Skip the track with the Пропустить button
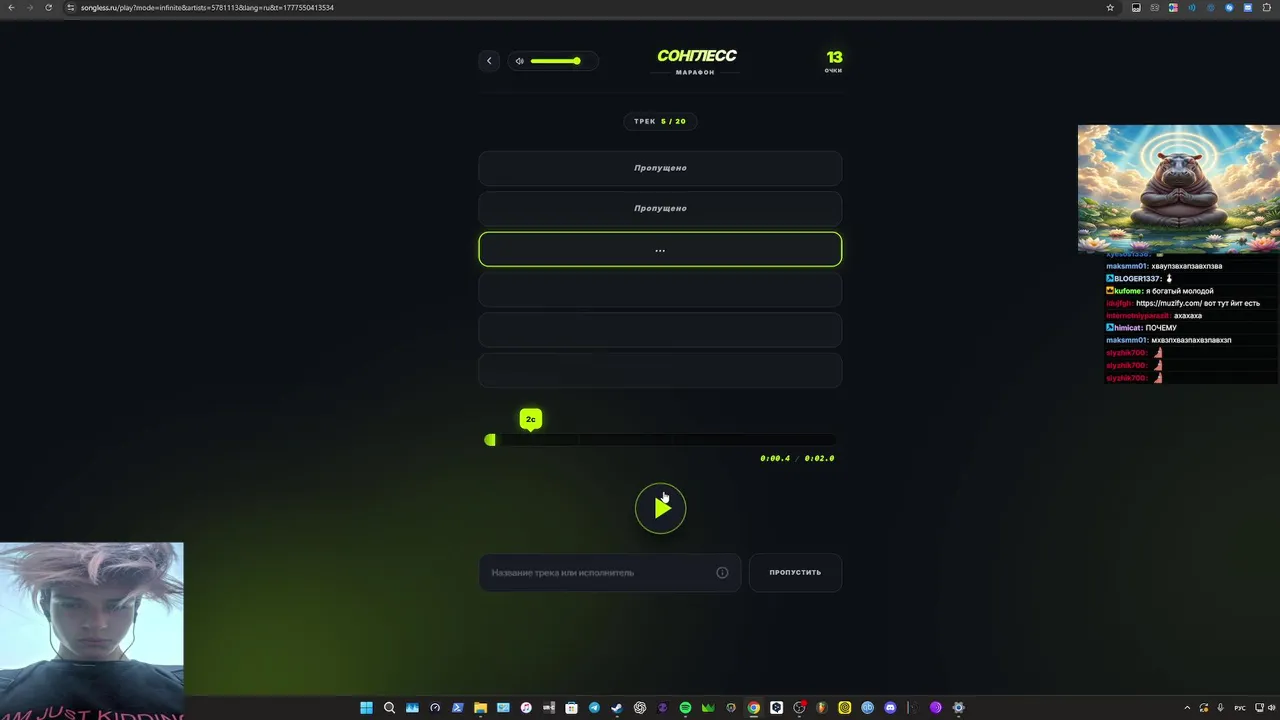 795,573
